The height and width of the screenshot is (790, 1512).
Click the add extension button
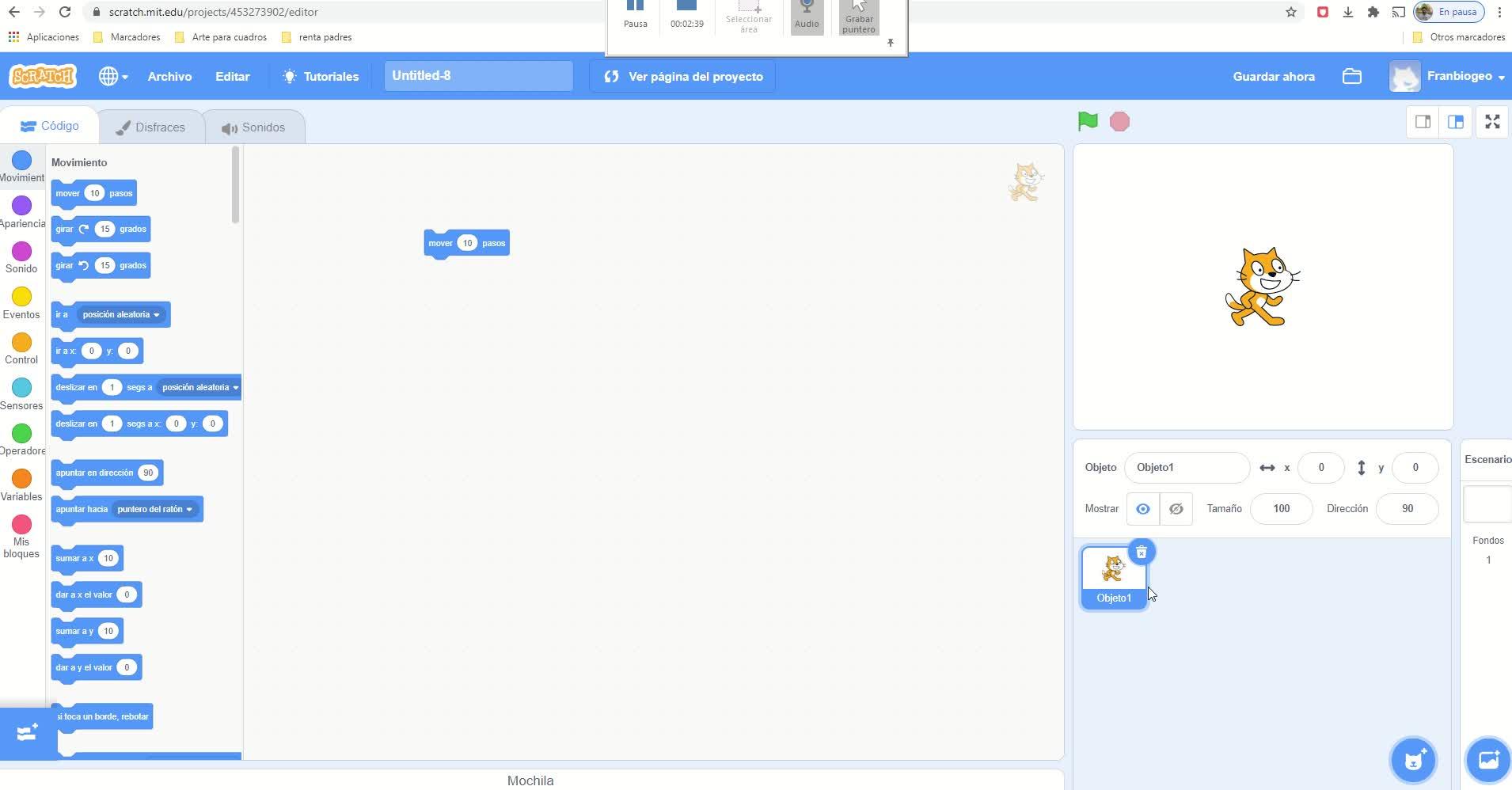point(28,733)
